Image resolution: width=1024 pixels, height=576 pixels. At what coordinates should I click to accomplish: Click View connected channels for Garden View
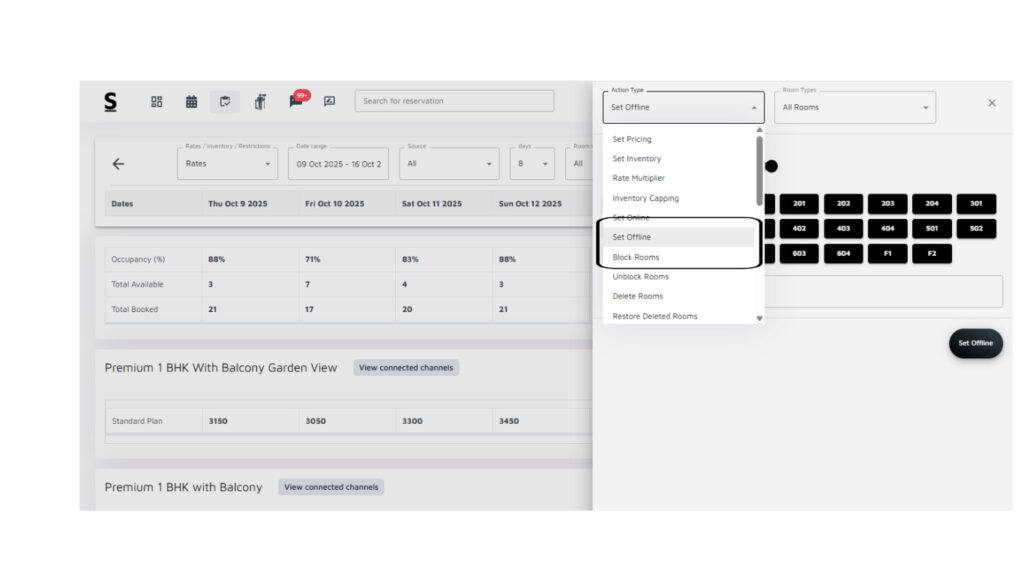406,368
